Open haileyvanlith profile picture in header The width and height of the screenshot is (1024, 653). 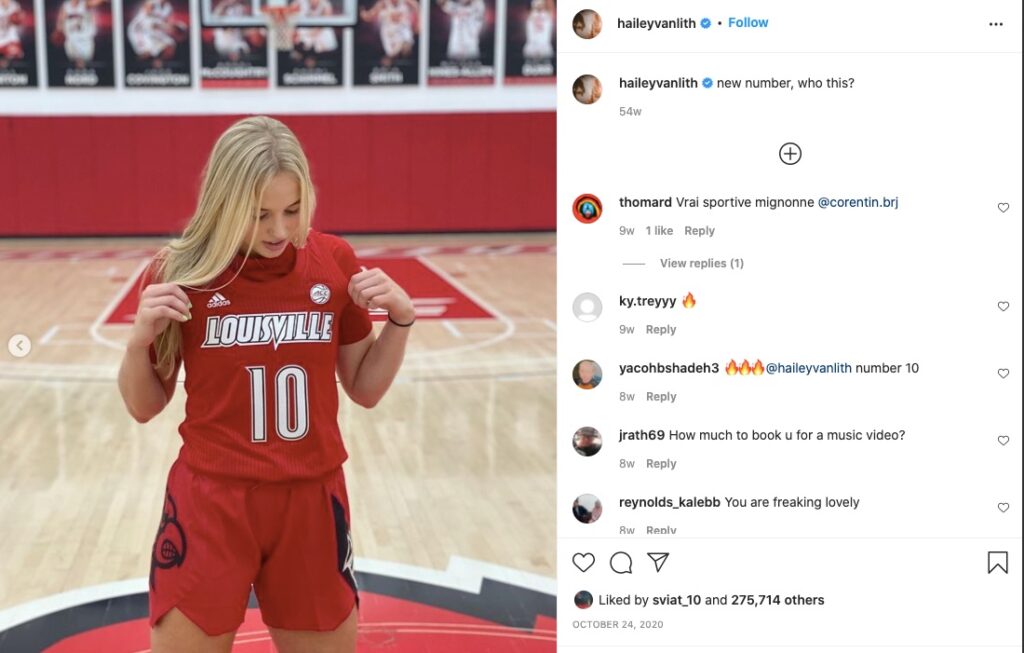587,24
